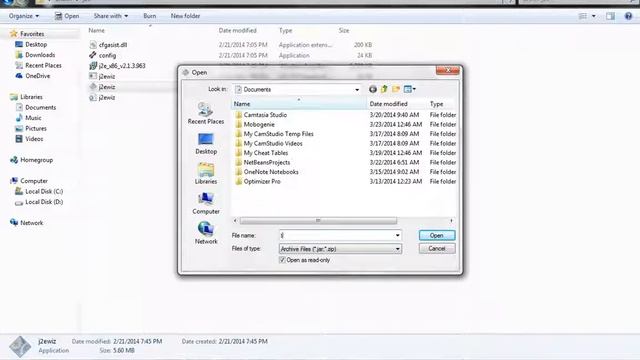Go up one level in Open dialog

pyautogui.click(x=384, y=89)
